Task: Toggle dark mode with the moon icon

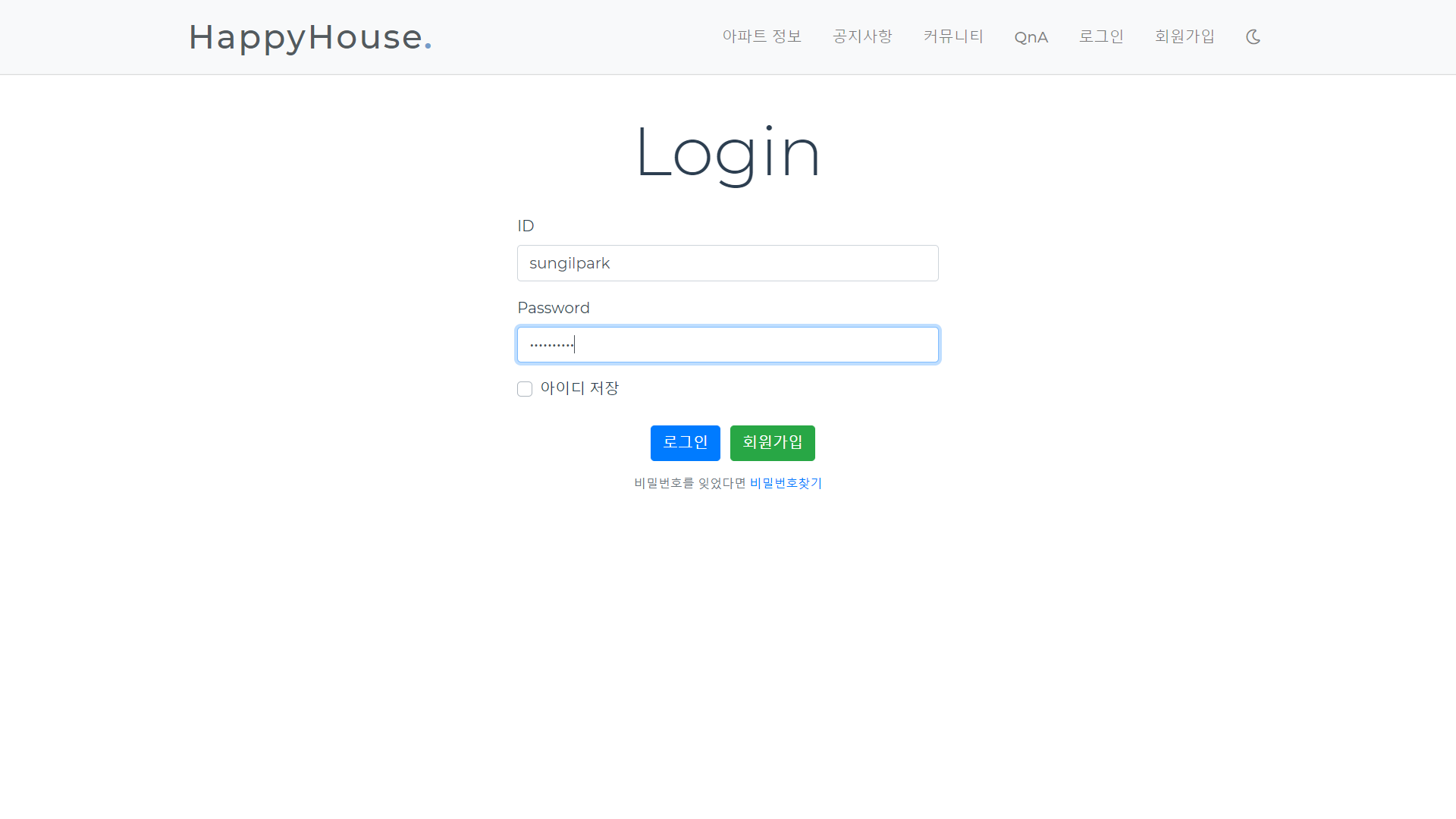Action: 1253,36
